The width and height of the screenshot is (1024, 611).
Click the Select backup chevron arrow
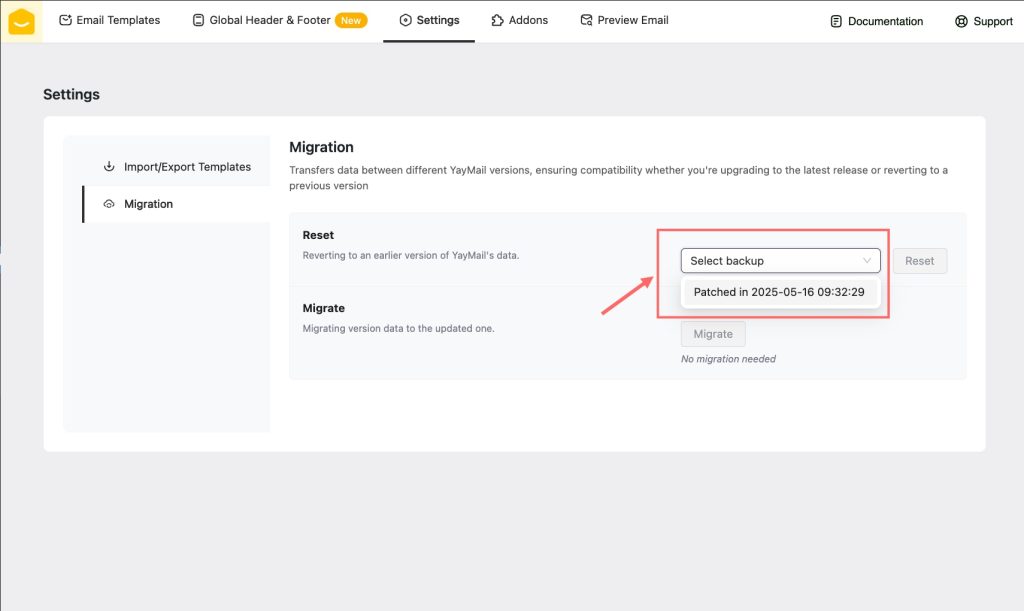(x=867, y=260)
